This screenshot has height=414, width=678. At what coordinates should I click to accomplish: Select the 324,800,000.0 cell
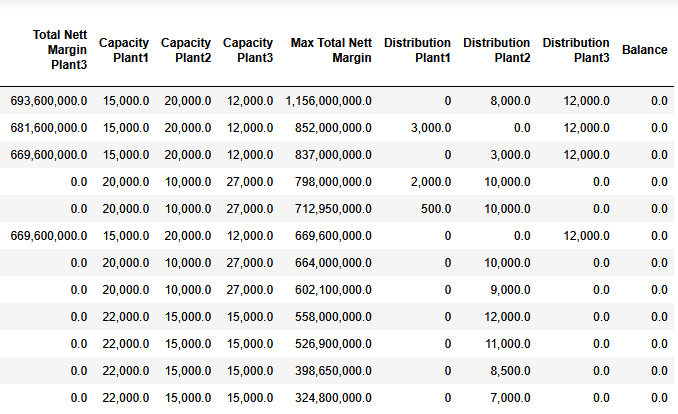click(x=333, y=398)
